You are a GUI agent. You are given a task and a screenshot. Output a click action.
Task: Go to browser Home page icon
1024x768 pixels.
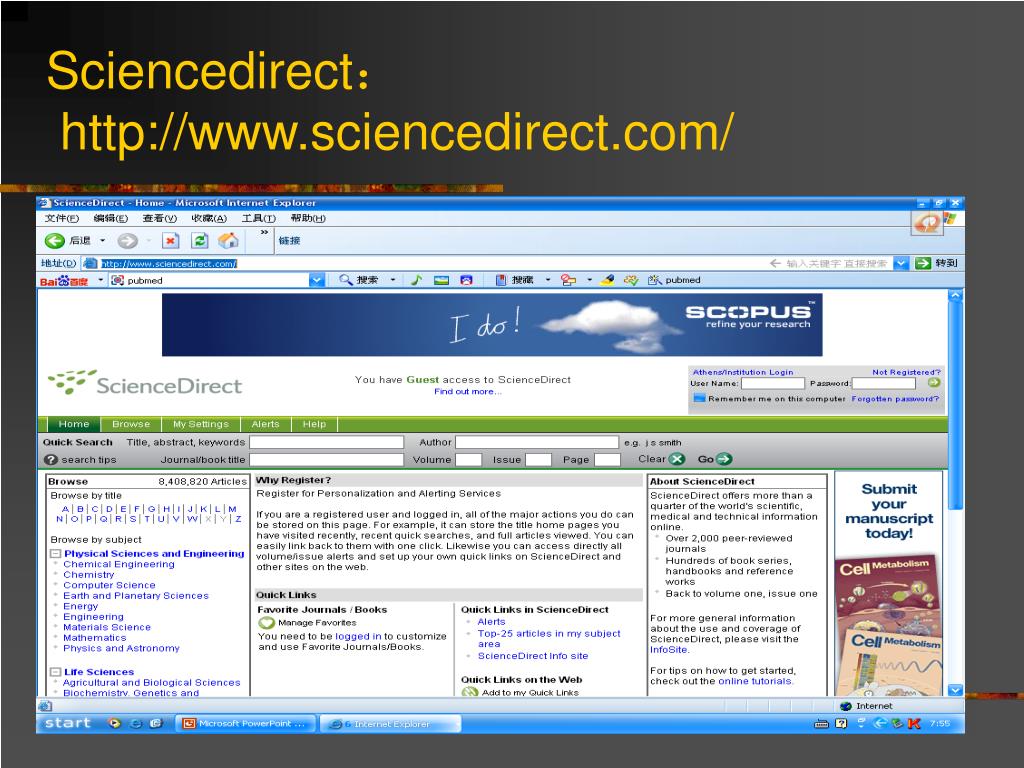point(228,241)
